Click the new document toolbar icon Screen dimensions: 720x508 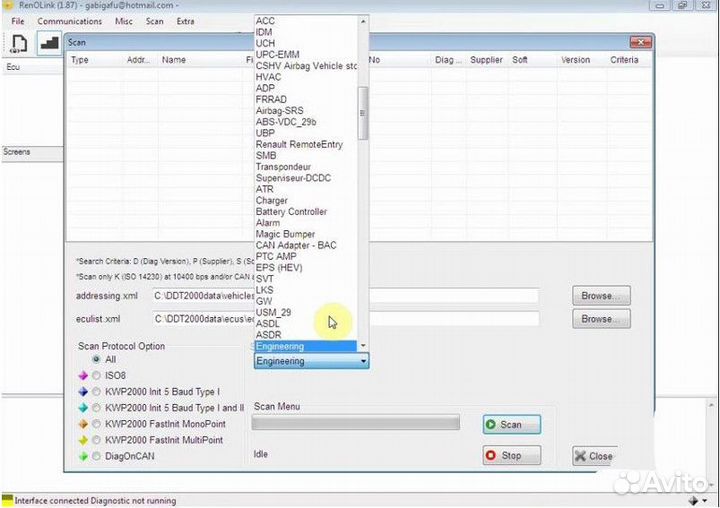pyautogui.click(x=19, y=43)
